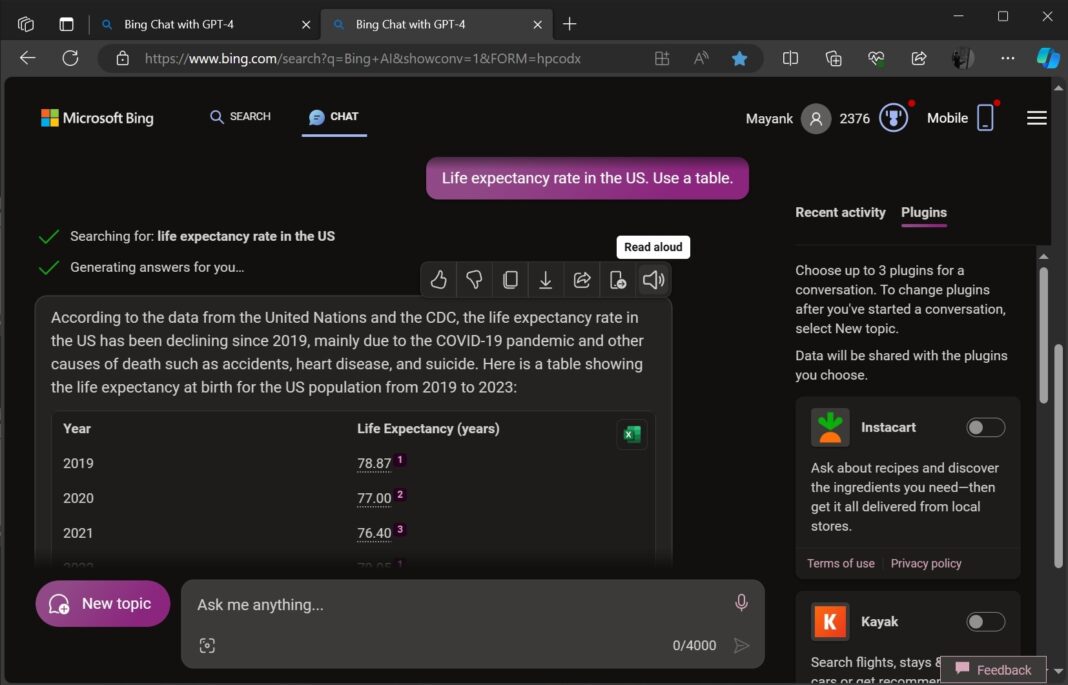The width and height of the screenshot is (1068, 685).
Task: Start a New topic conversation
Action: click(102, 603)
